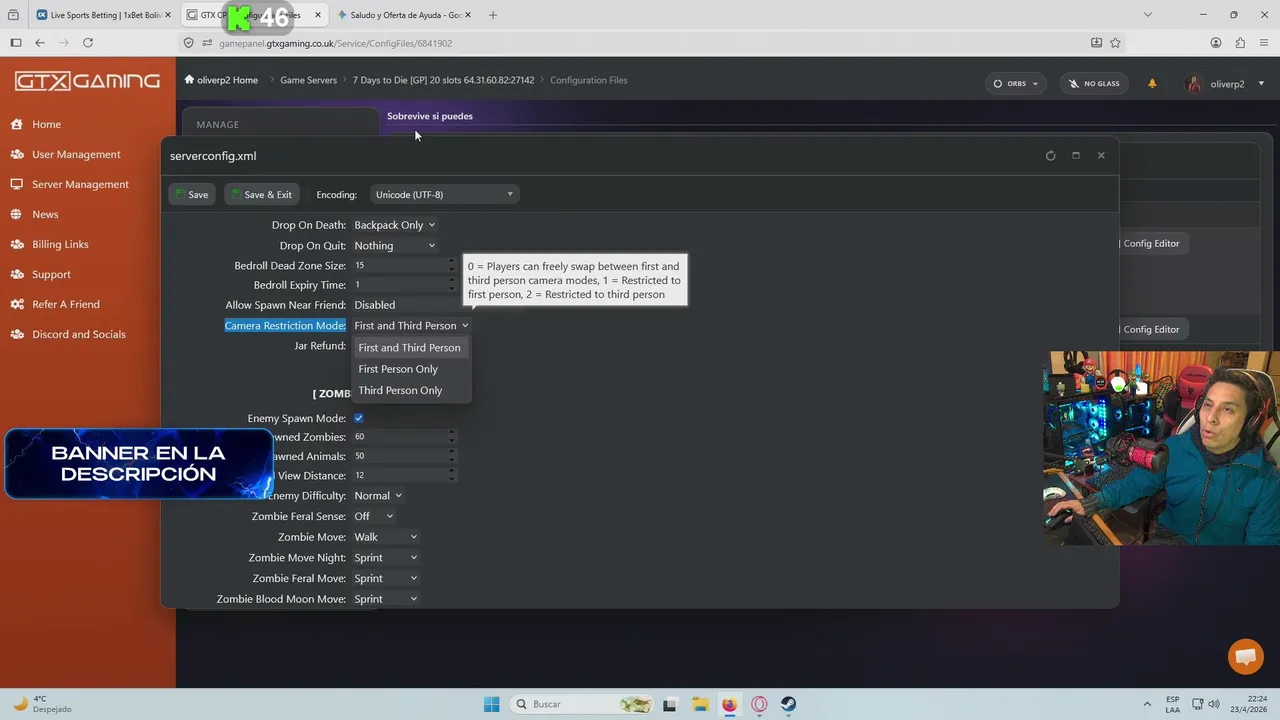Open oliverp2 Home breadcrumb link
Screen dimensions: 1280x720
point(221,80)
